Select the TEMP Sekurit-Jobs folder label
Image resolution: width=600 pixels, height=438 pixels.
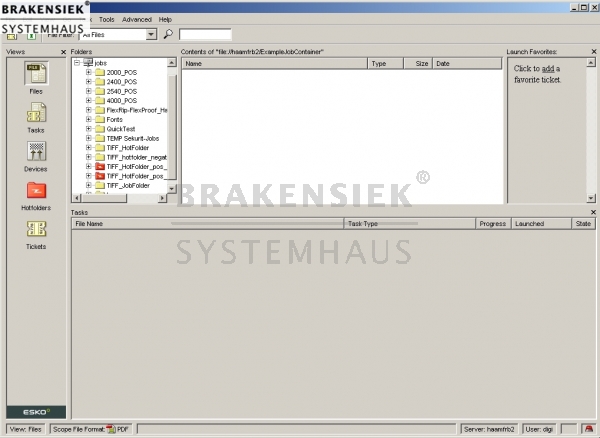[133, 138]
